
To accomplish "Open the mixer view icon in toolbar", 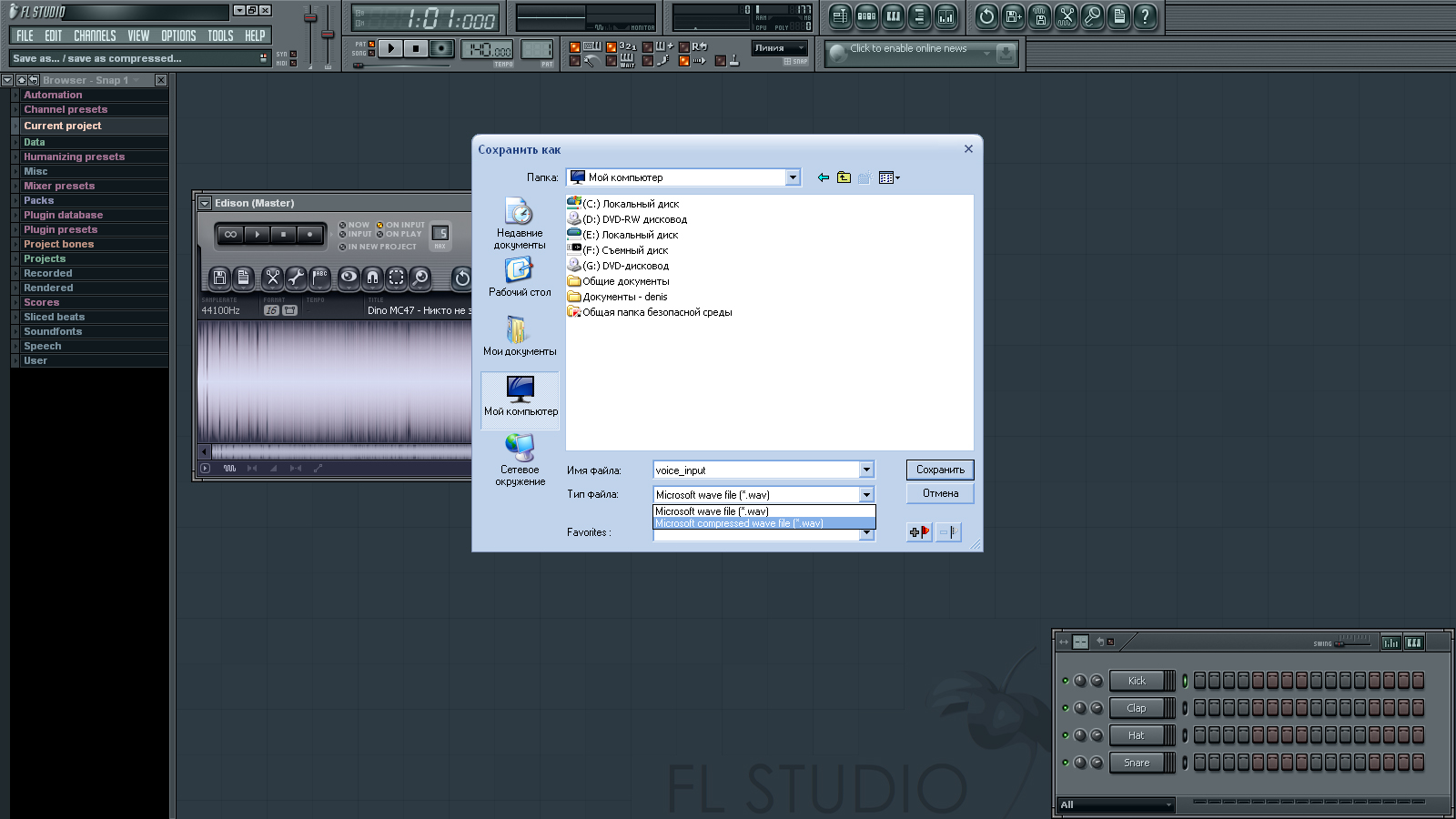I will click(945, 15).
